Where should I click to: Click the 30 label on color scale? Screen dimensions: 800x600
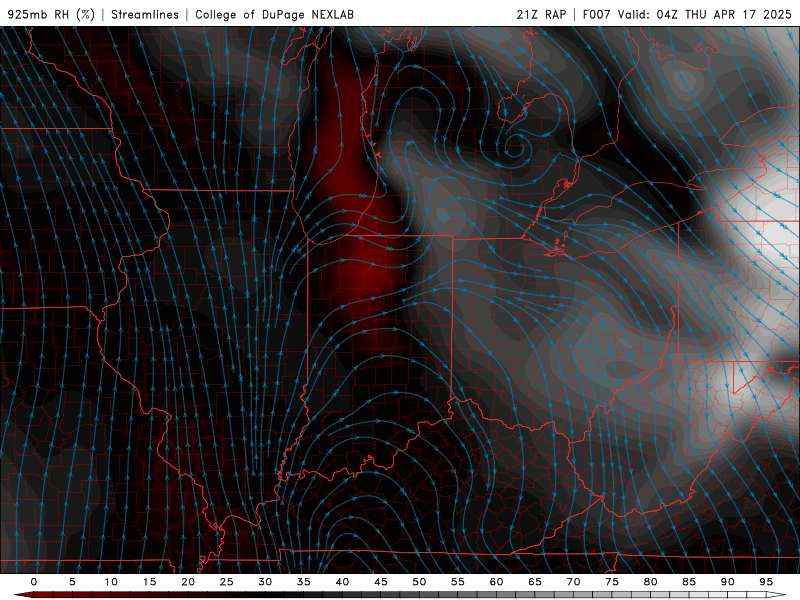pos(265,582)
